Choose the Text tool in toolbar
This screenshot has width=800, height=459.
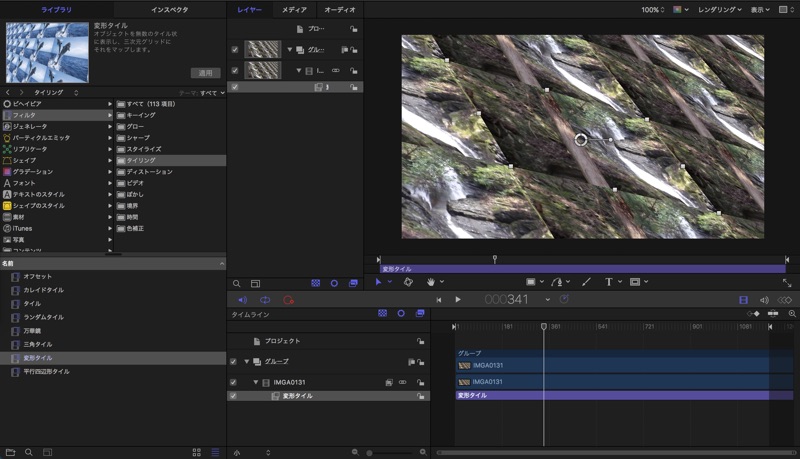(608, 282)
